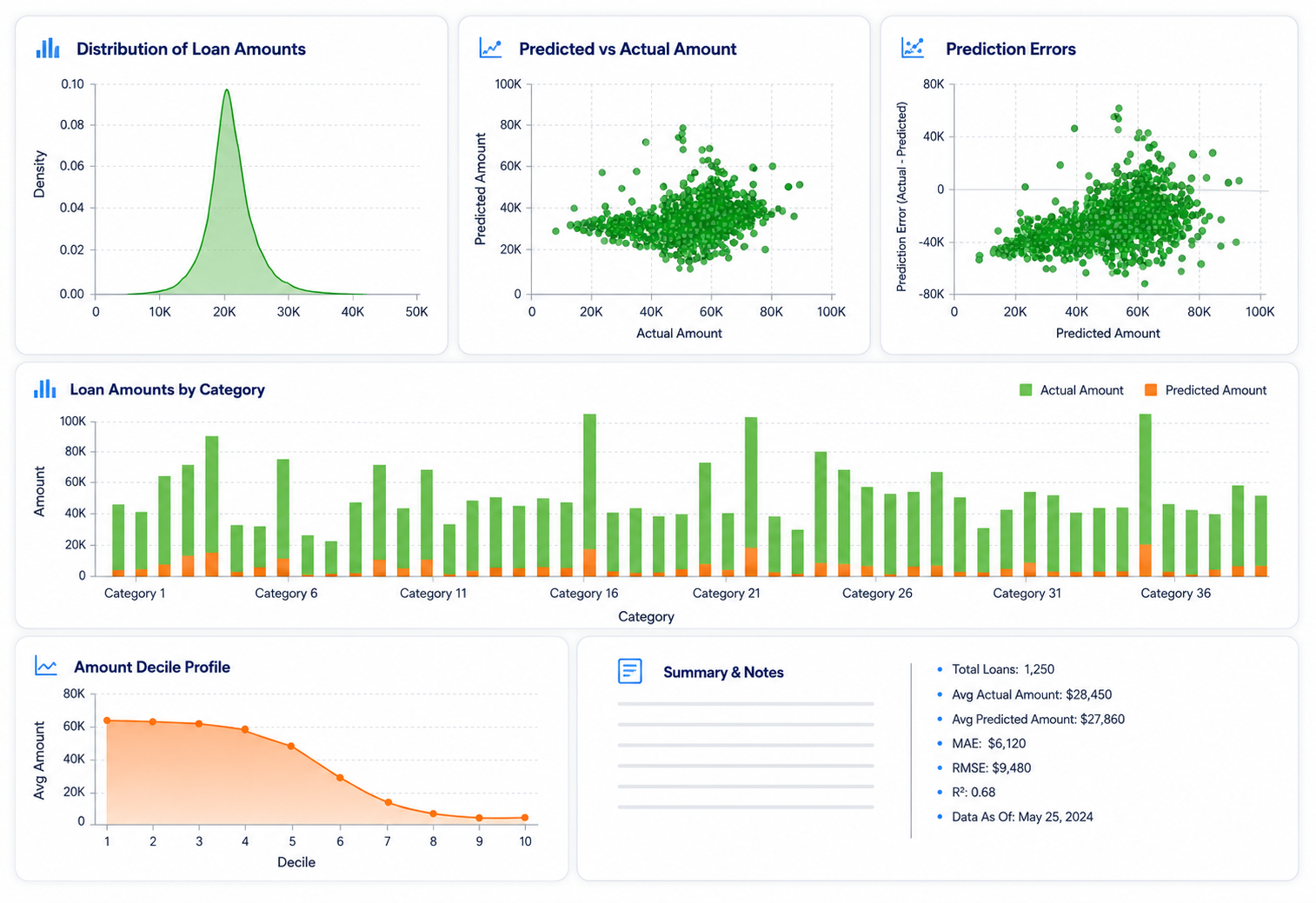Image resolution: width=1316 pixels, height=903 pixels.
Task: Click the Total Loans: 1,250 entry
Action: tap(1003, 669)
